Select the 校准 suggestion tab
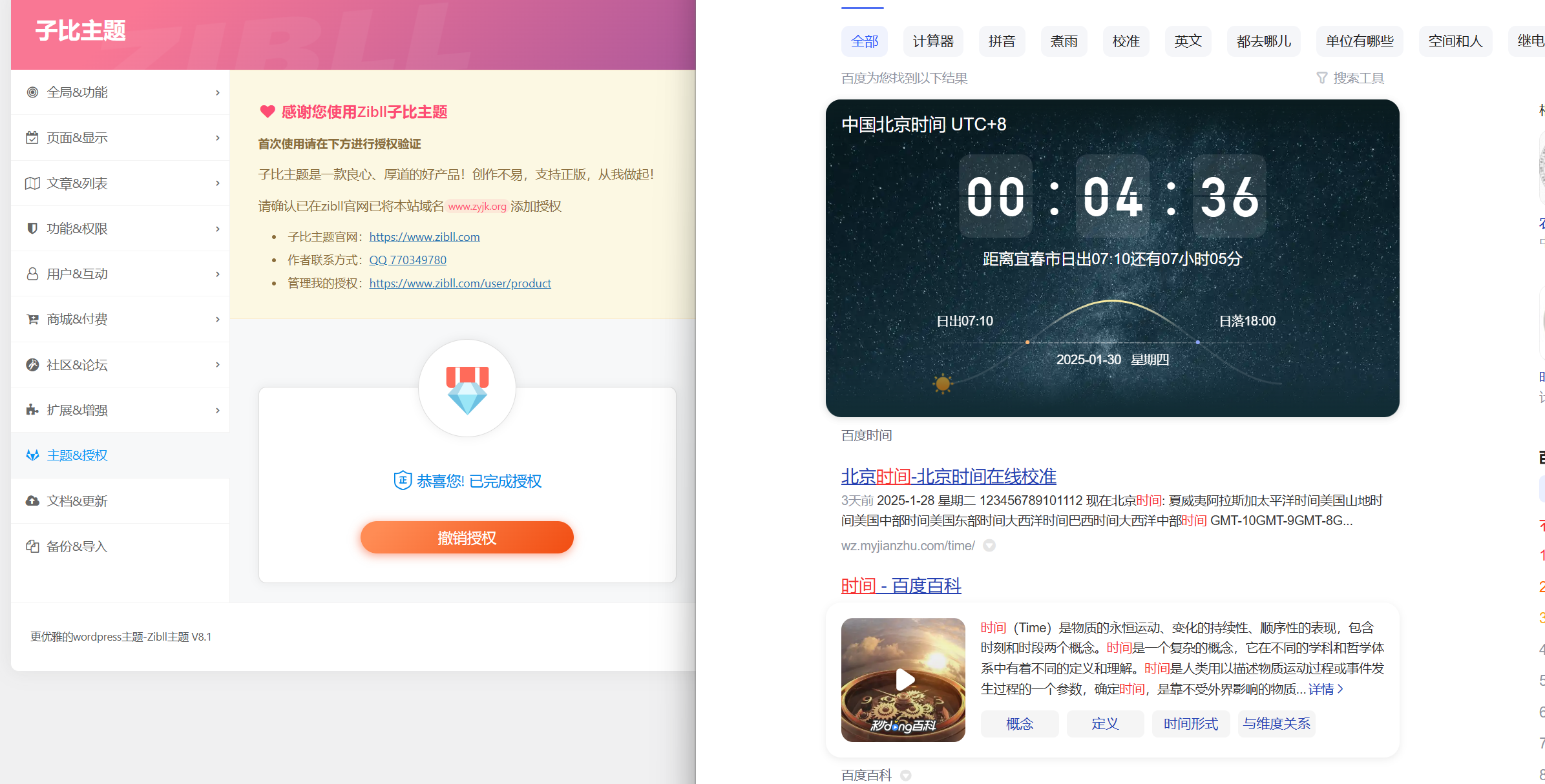Image resolution: width=1545 pixels, height=784 pixels. [x=1126, y=41]
